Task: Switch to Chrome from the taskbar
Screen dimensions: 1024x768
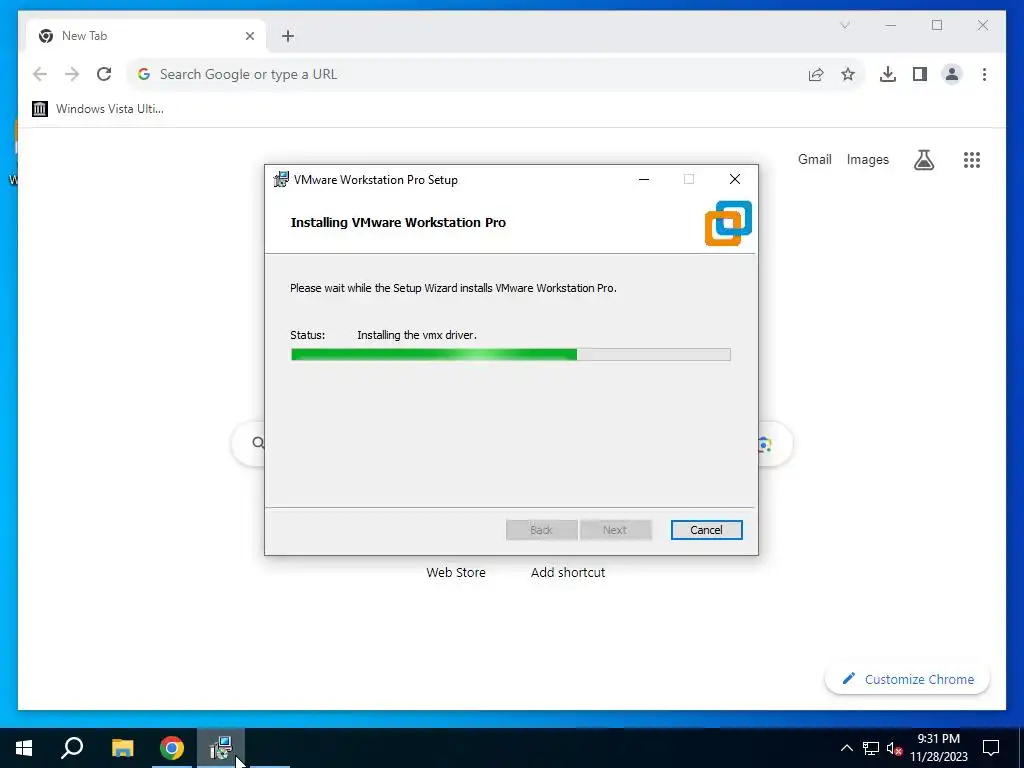Action: pos(172,748)
